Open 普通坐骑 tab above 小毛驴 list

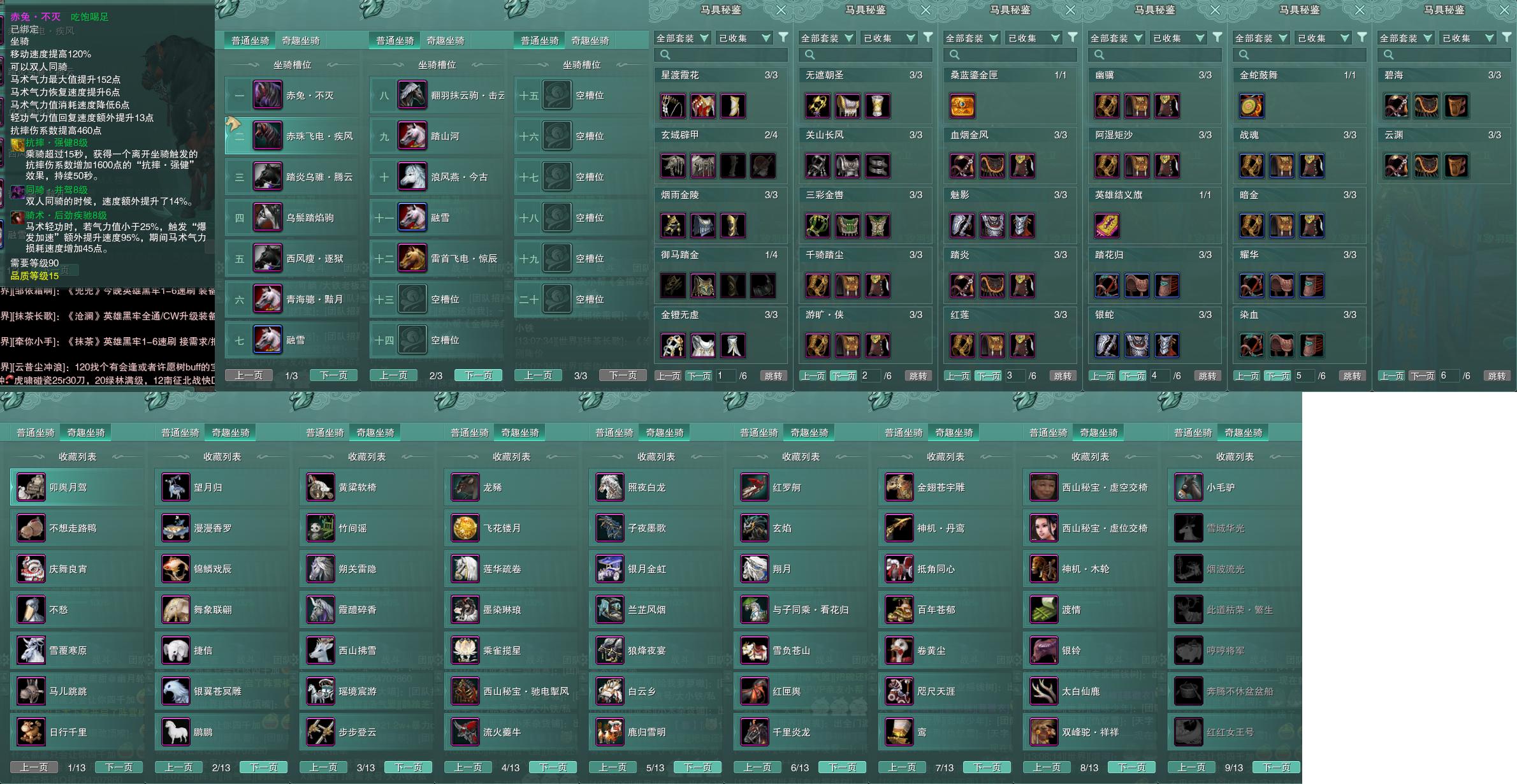pos(1193,433)
